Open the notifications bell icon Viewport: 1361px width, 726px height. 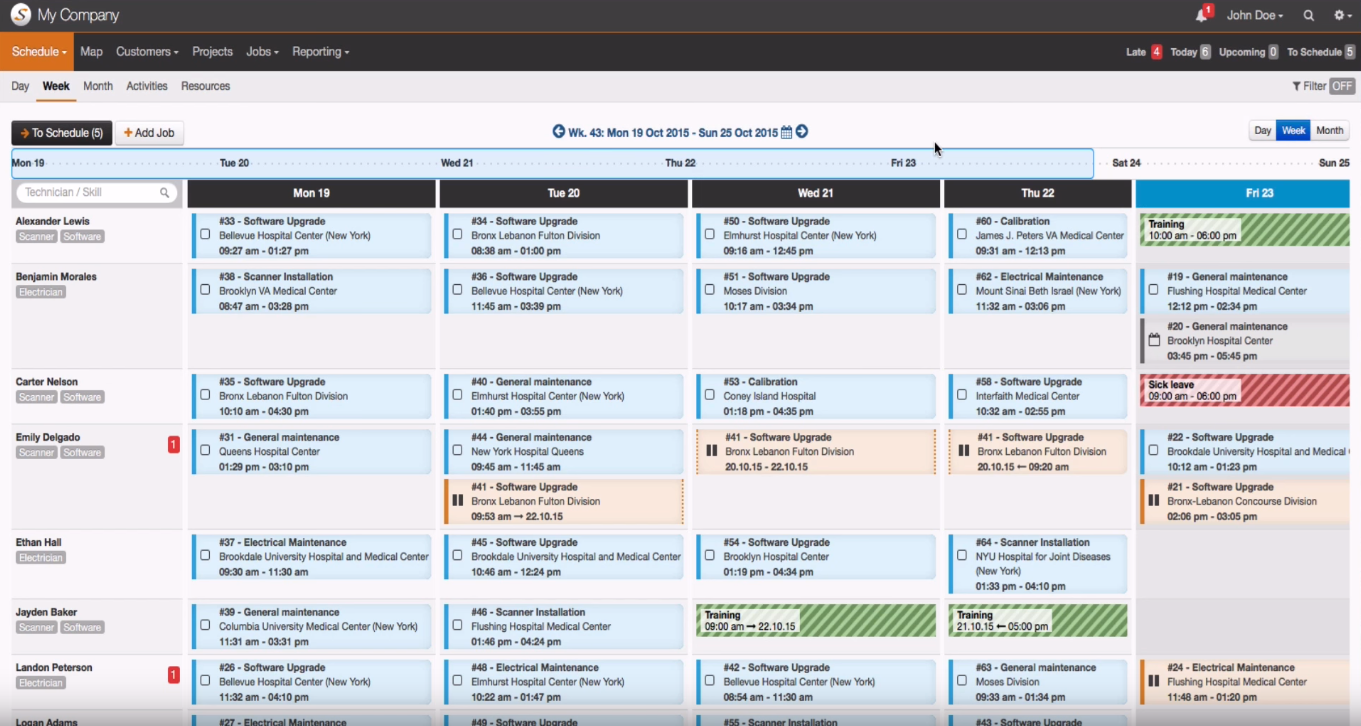coord(1198,15)
